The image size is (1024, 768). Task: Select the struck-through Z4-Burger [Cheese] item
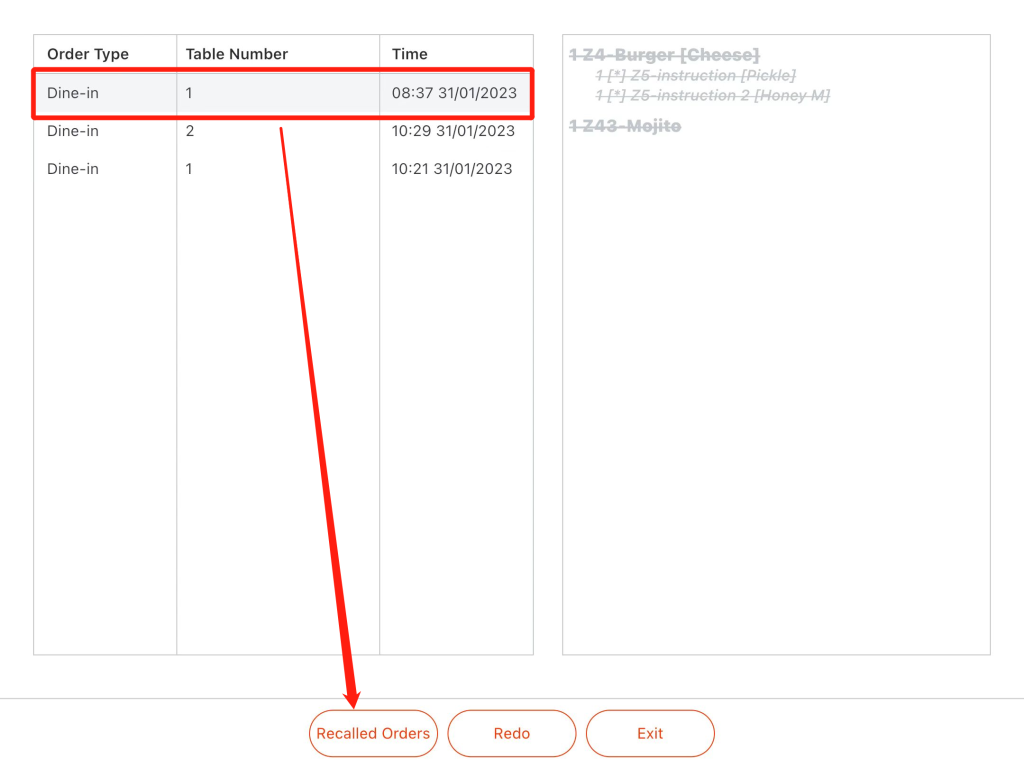[x=664, y=55]
